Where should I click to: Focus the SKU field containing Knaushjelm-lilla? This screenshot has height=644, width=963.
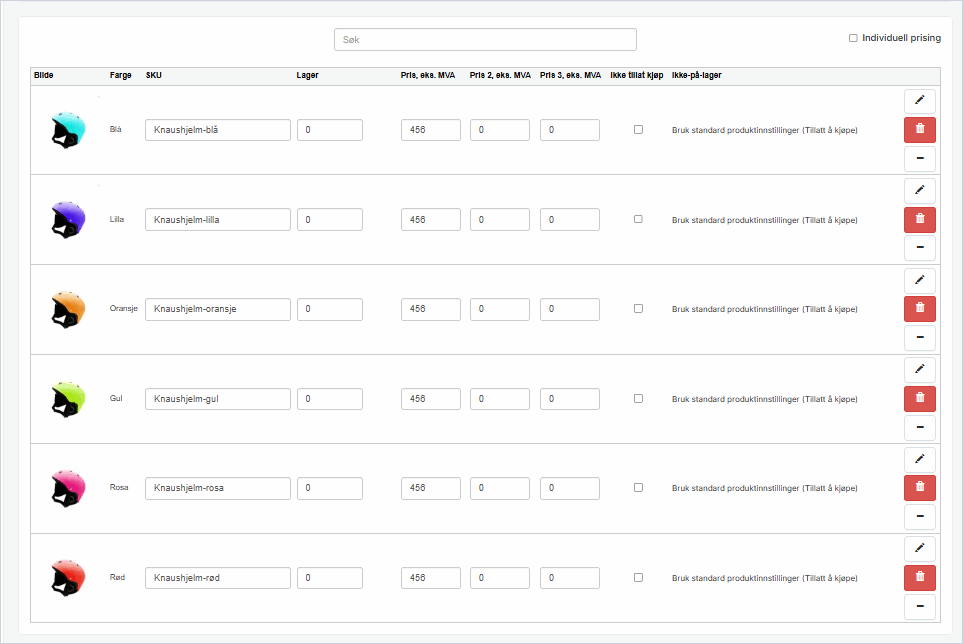(218, 220)
